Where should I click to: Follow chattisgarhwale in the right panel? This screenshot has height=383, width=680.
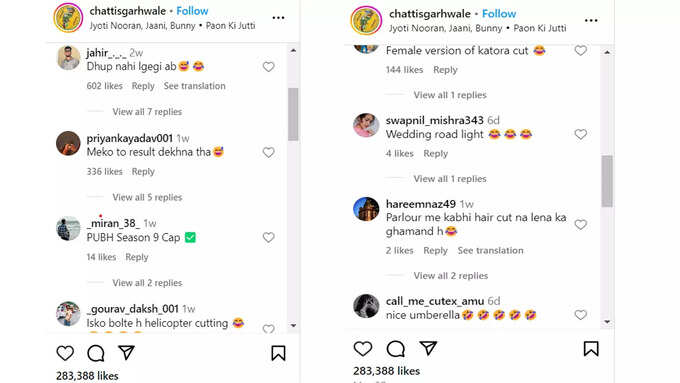pyautogui.click(x=499, y=14)
